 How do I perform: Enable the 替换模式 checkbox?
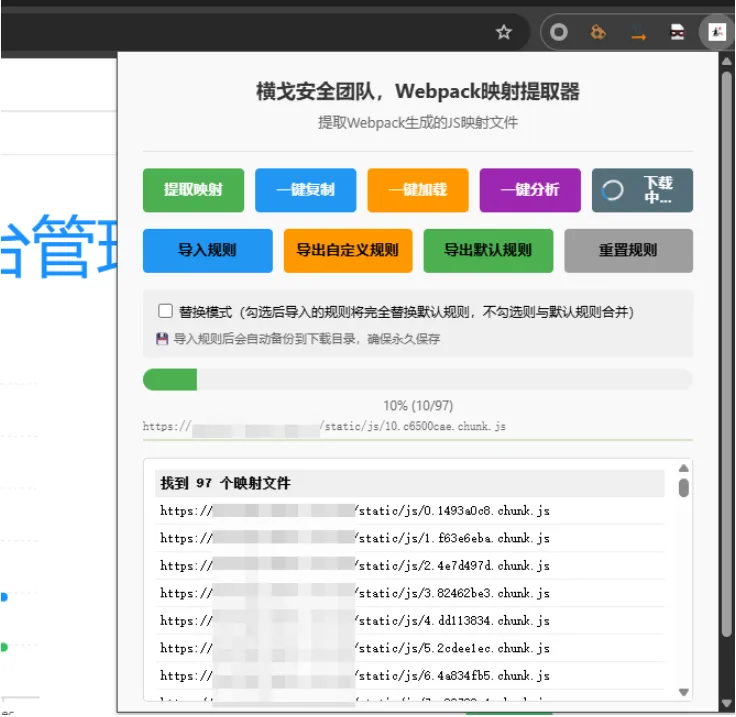coord(165,311)
